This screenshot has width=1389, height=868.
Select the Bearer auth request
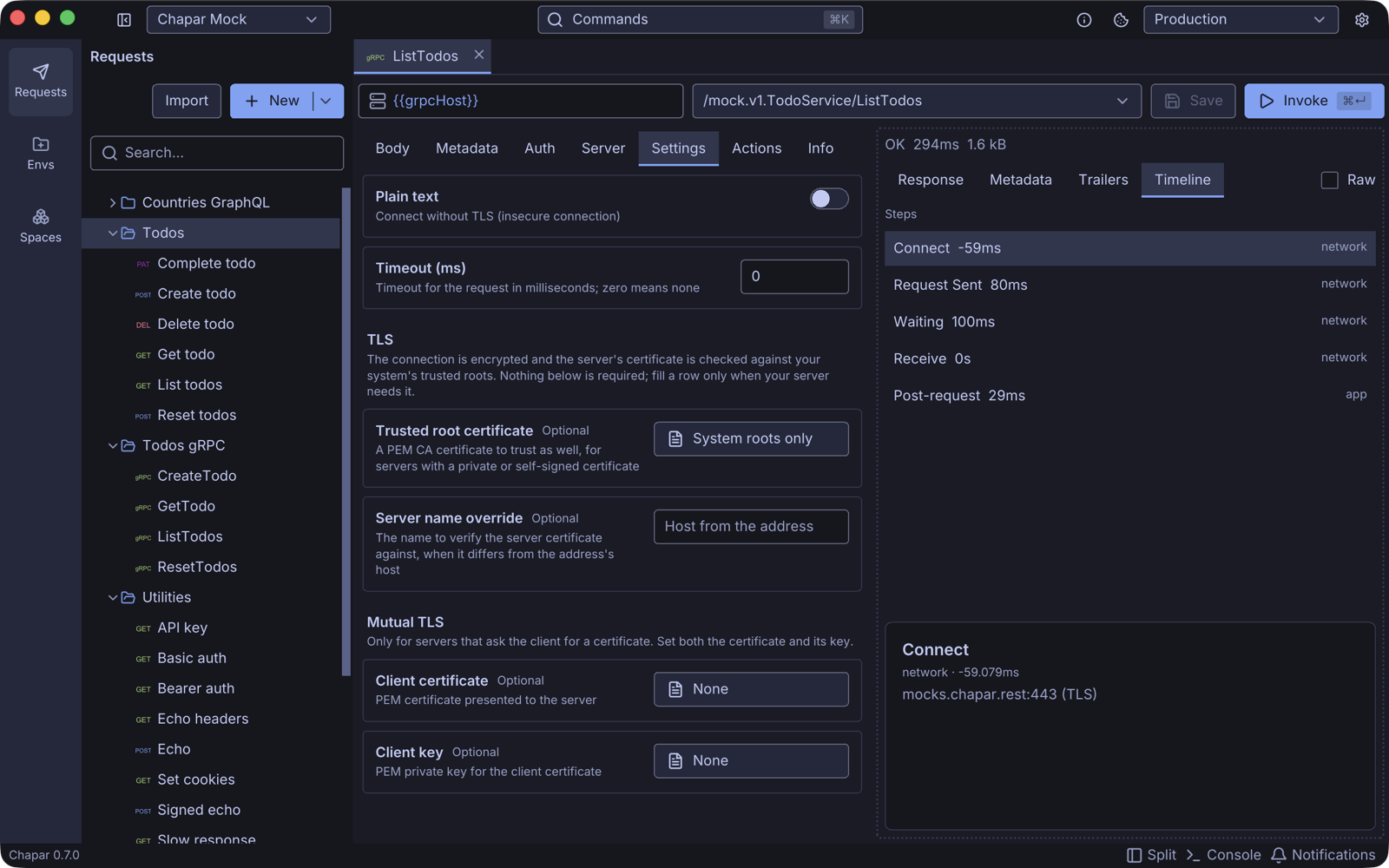click(211, 688)
